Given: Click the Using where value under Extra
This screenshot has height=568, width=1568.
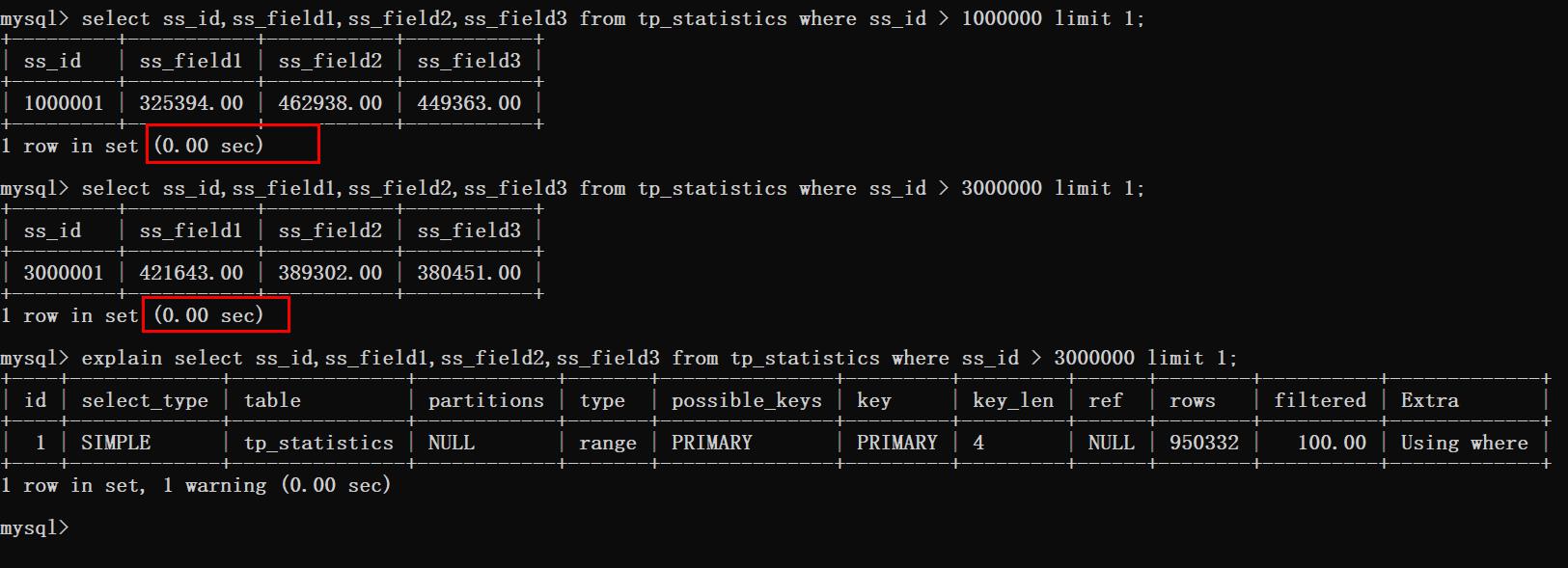Looking at the screenshot, I should (x=1465, y=443).
